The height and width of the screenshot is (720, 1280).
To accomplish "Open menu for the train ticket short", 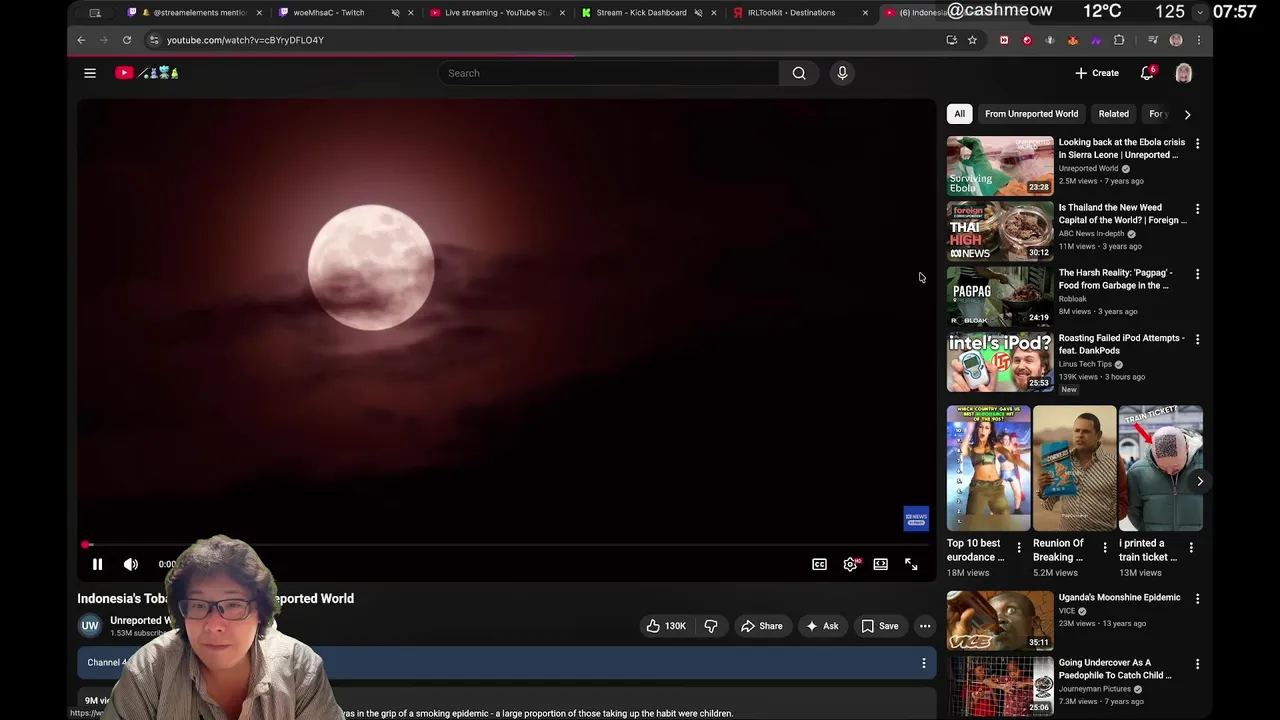I will coord(1191,548).
